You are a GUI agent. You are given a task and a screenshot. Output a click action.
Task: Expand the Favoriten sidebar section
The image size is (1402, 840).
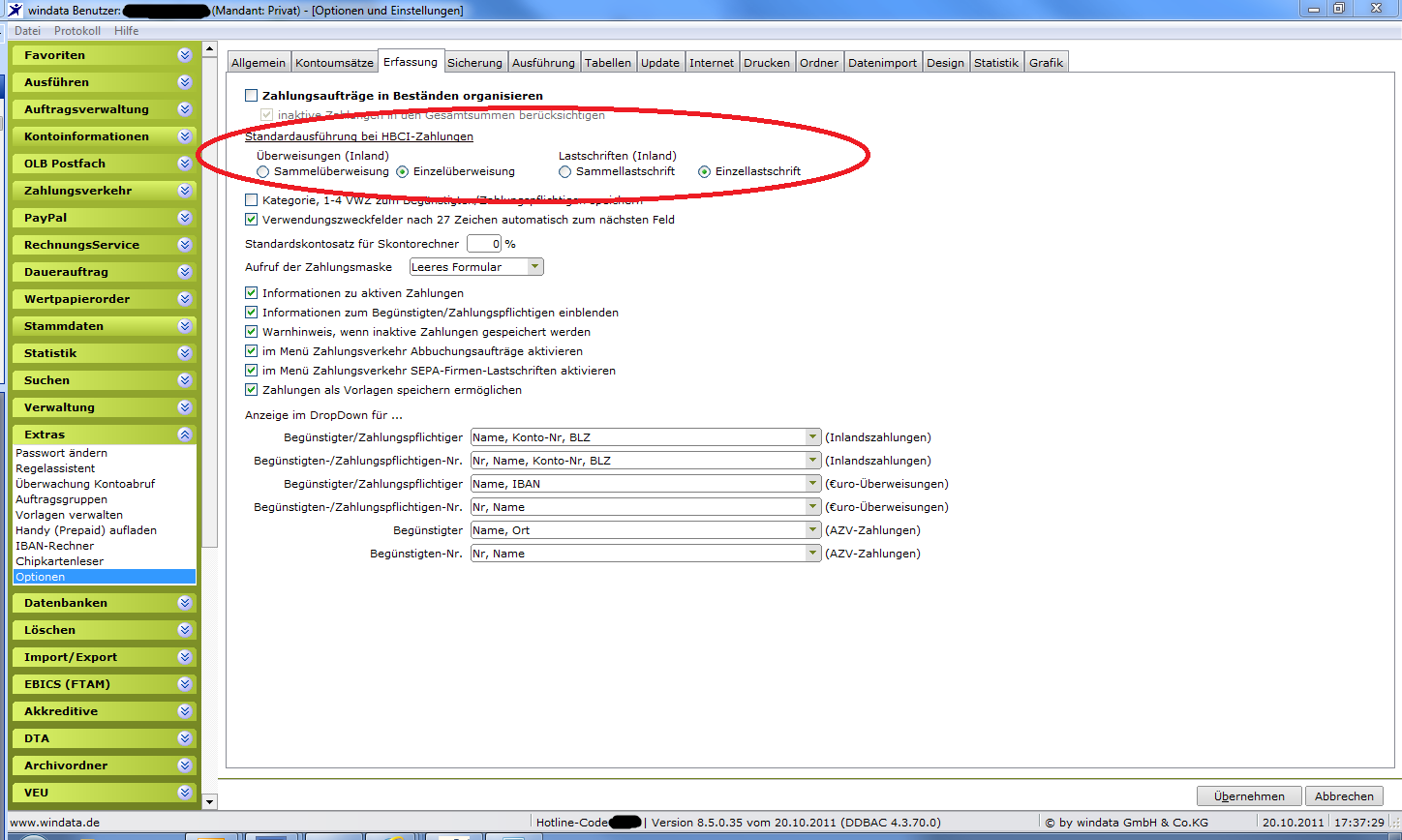click(104, 55)
